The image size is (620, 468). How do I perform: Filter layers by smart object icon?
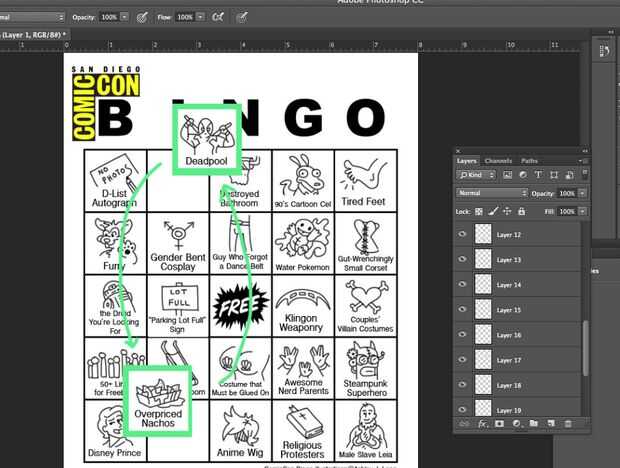click(569, 175)
